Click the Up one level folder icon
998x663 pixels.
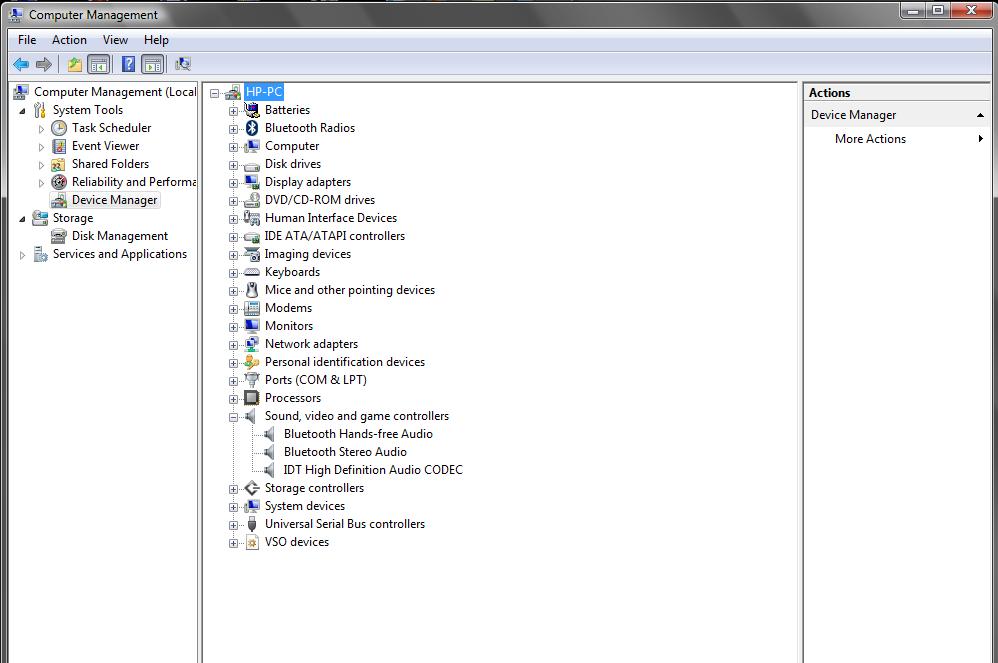point(75,64)
